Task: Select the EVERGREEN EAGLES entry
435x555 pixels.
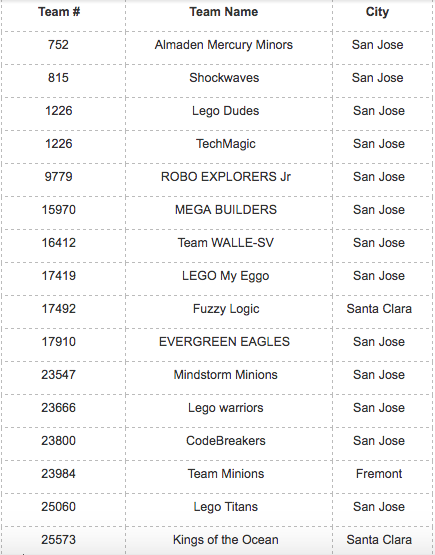Action: pyautogui.click(x=224, y=342)
